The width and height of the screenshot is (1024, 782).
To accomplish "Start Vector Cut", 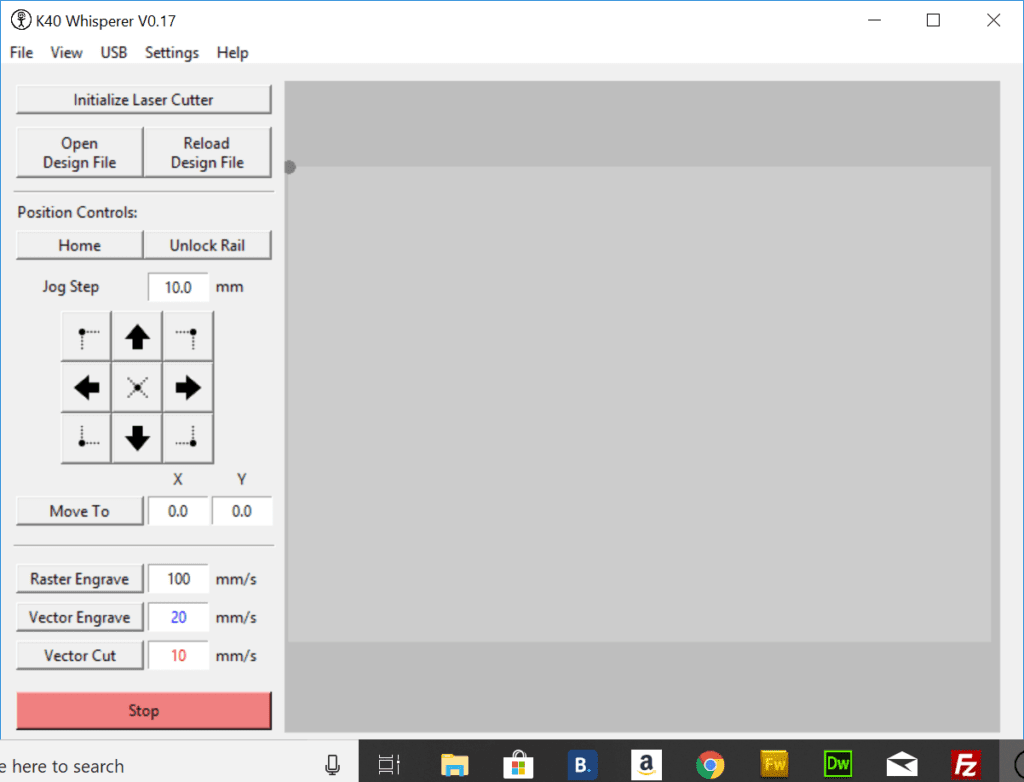I will point(80,655).
